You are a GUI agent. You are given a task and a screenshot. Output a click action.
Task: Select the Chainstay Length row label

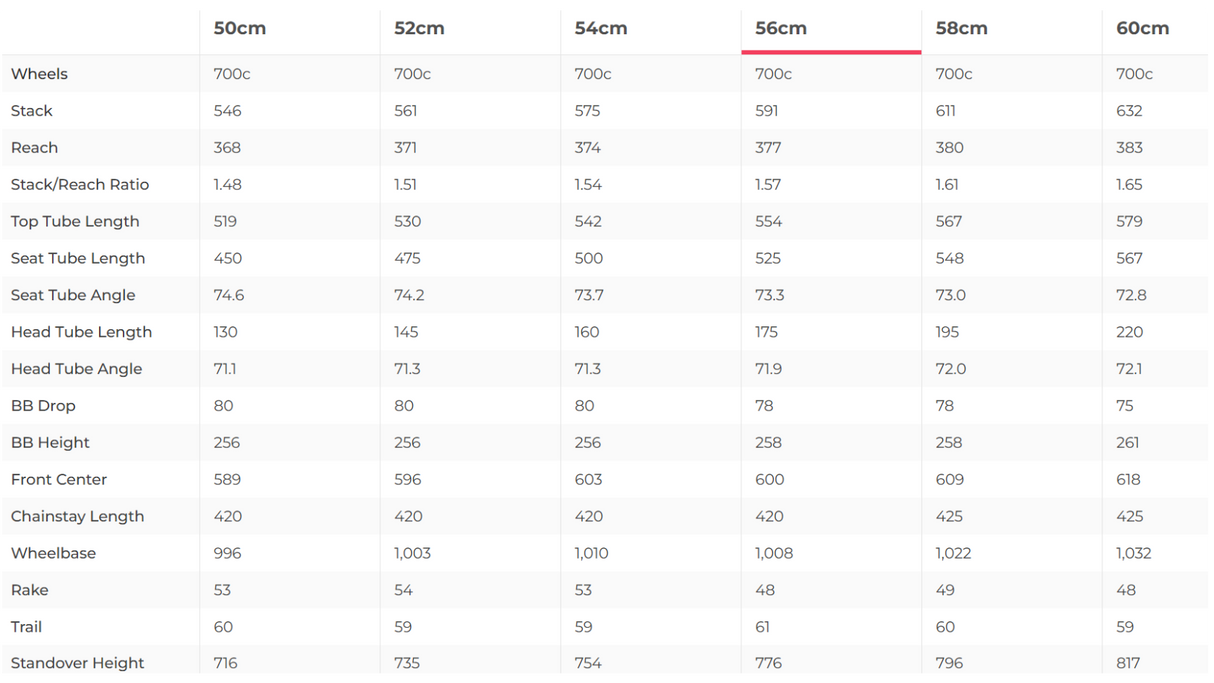coord(77,517)
